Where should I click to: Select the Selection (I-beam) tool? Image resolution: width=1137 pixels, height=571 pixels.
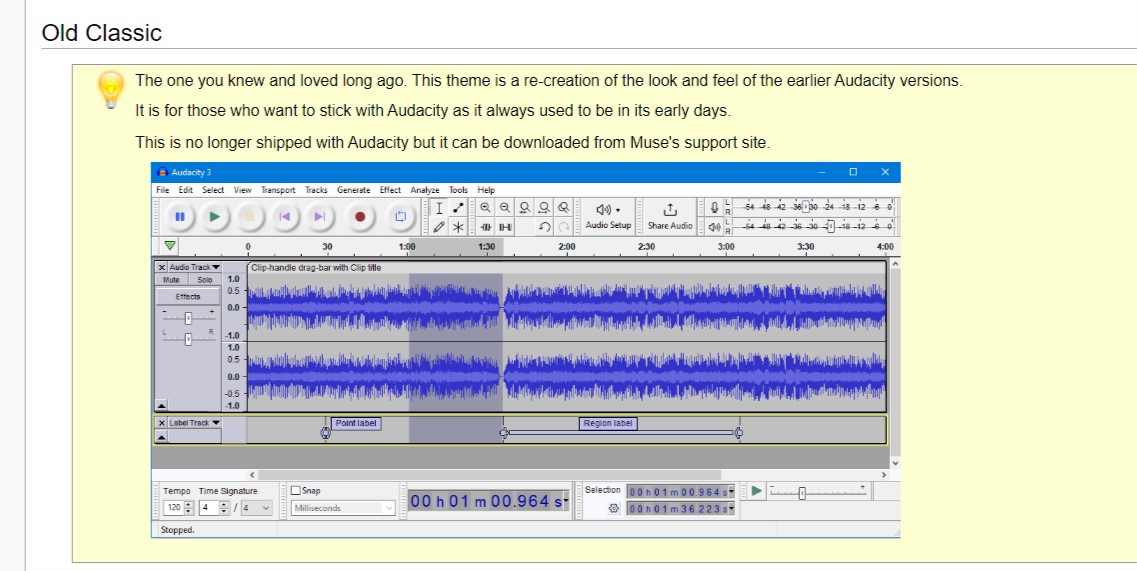coord(439,208)
